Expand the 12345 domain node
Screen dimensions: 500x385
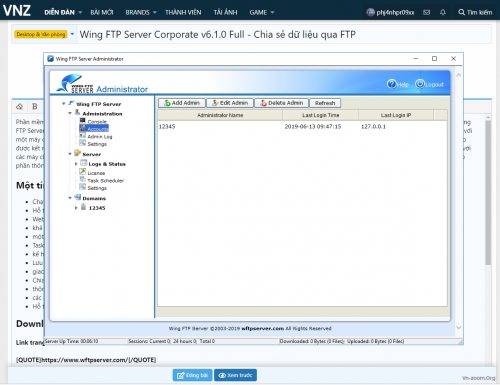click(76, 208)
